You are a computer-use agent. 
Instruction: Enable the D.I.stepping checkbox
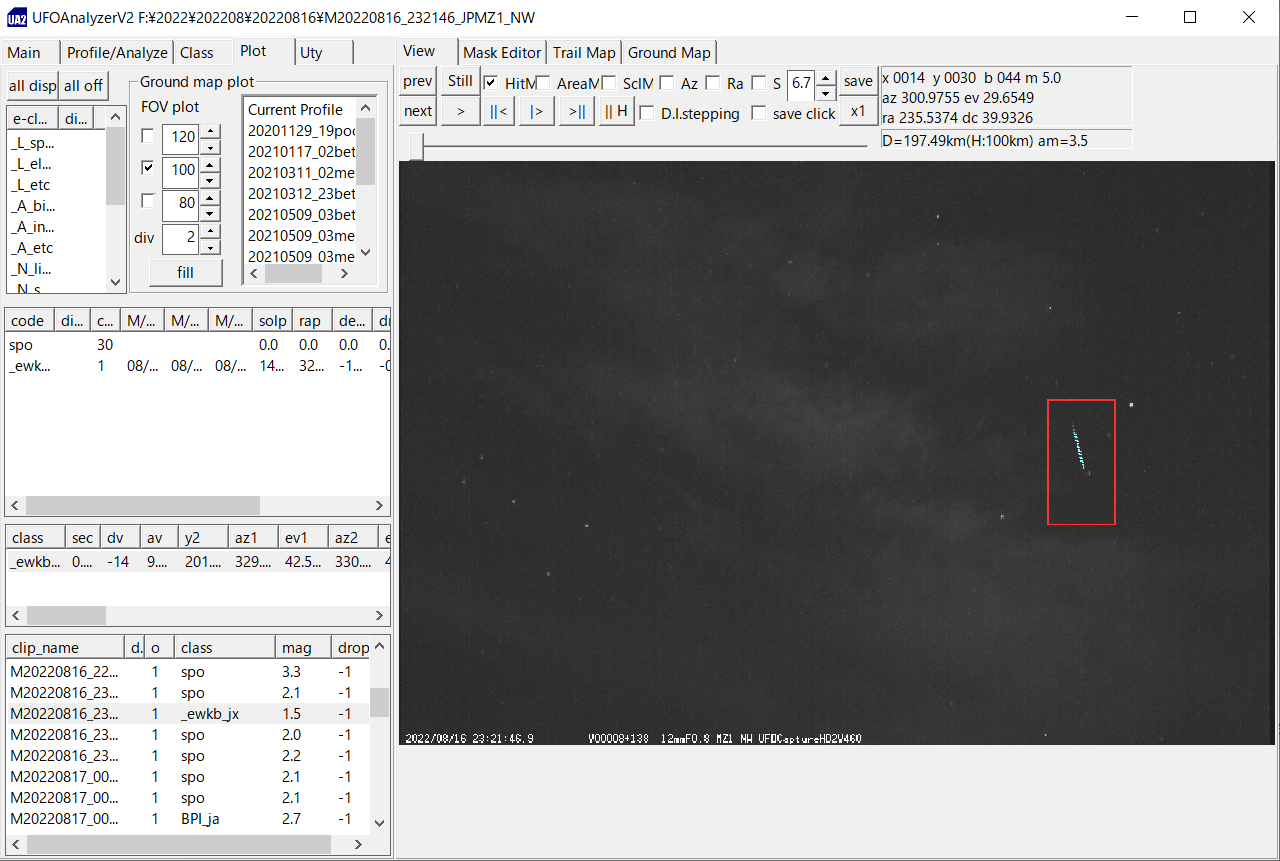(647, 113)
